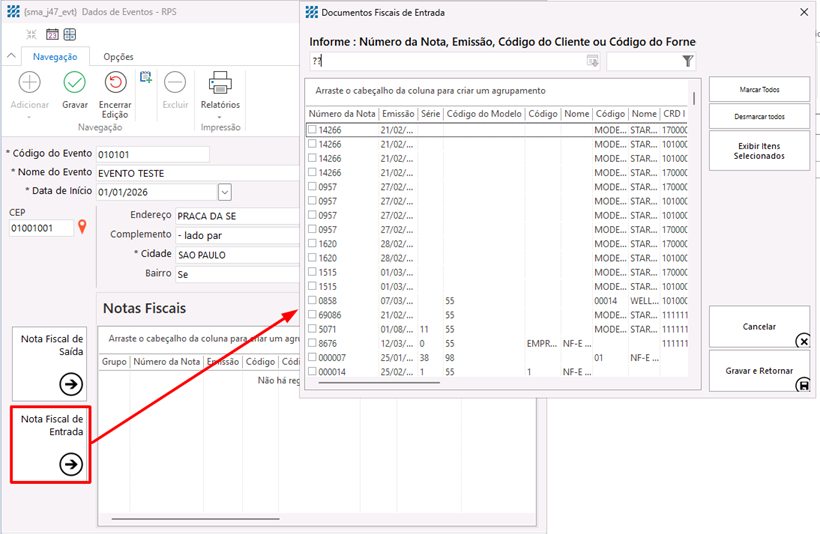This screenshot has height=534, width=820.
Task: Click the funnel filter icon
Action: click(x=687, y=62)
